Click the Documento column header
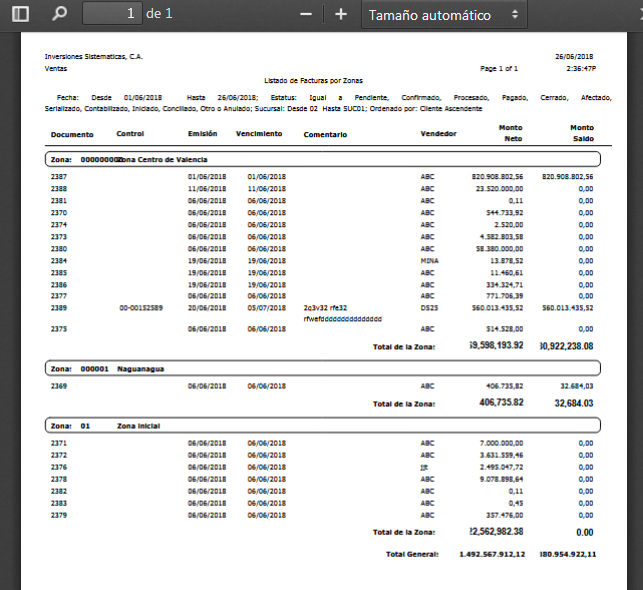 (72, 133)
